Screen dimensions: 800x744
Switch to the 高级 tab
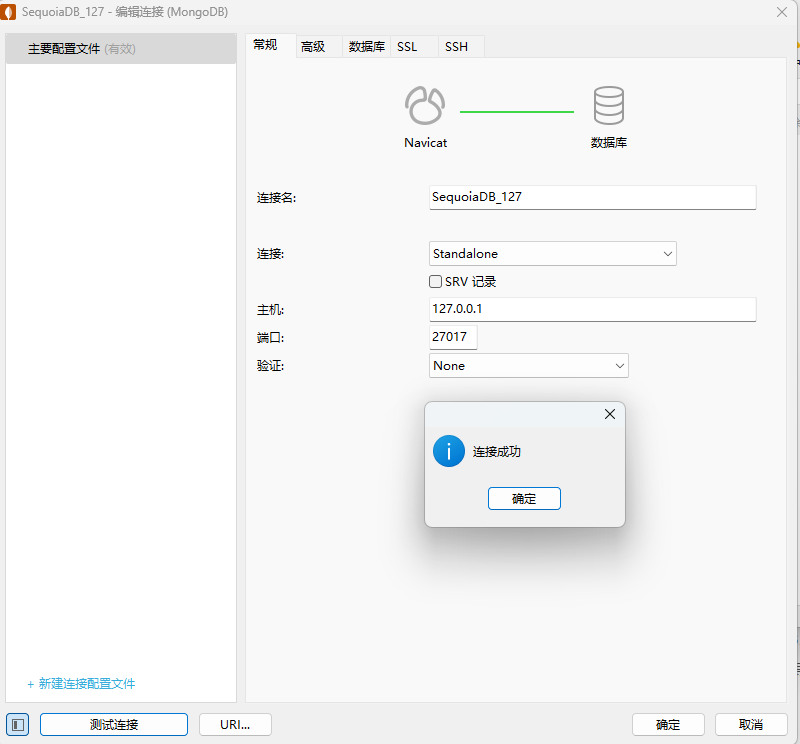click(313, 46)
